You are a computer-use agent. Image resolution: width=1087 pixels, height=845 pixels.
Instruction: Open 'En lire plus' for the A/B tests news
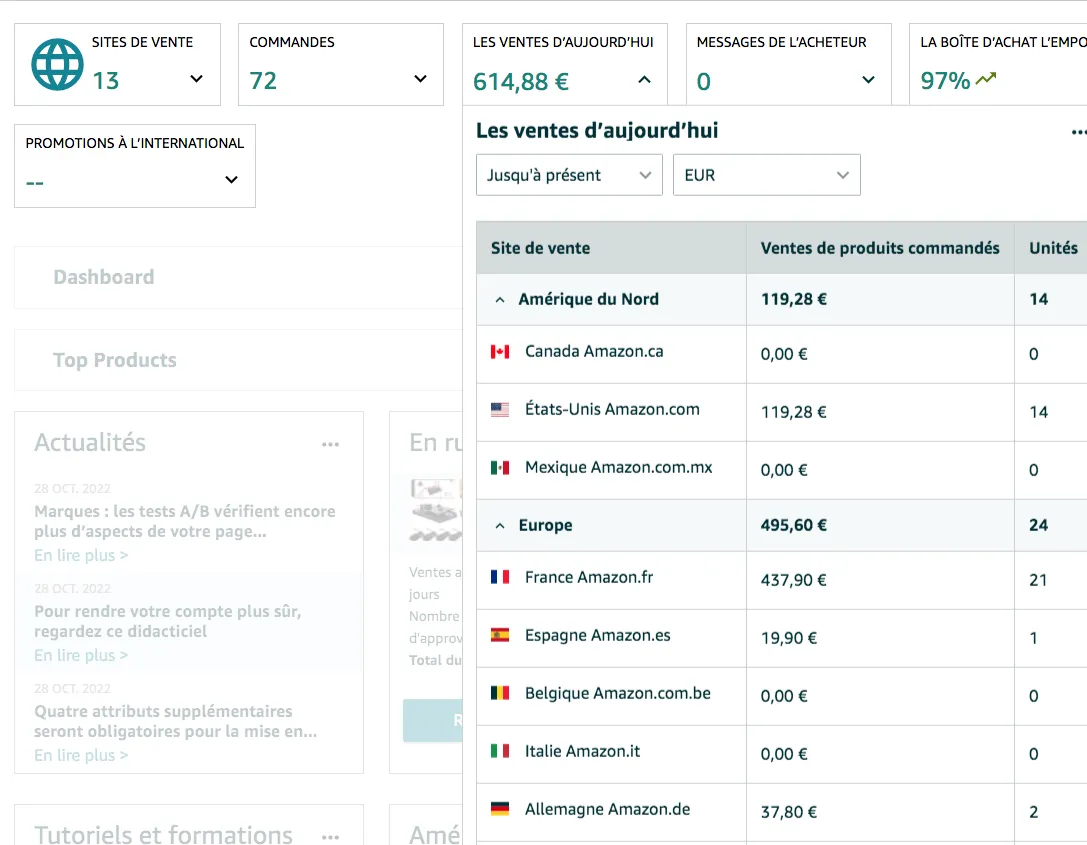81,555
